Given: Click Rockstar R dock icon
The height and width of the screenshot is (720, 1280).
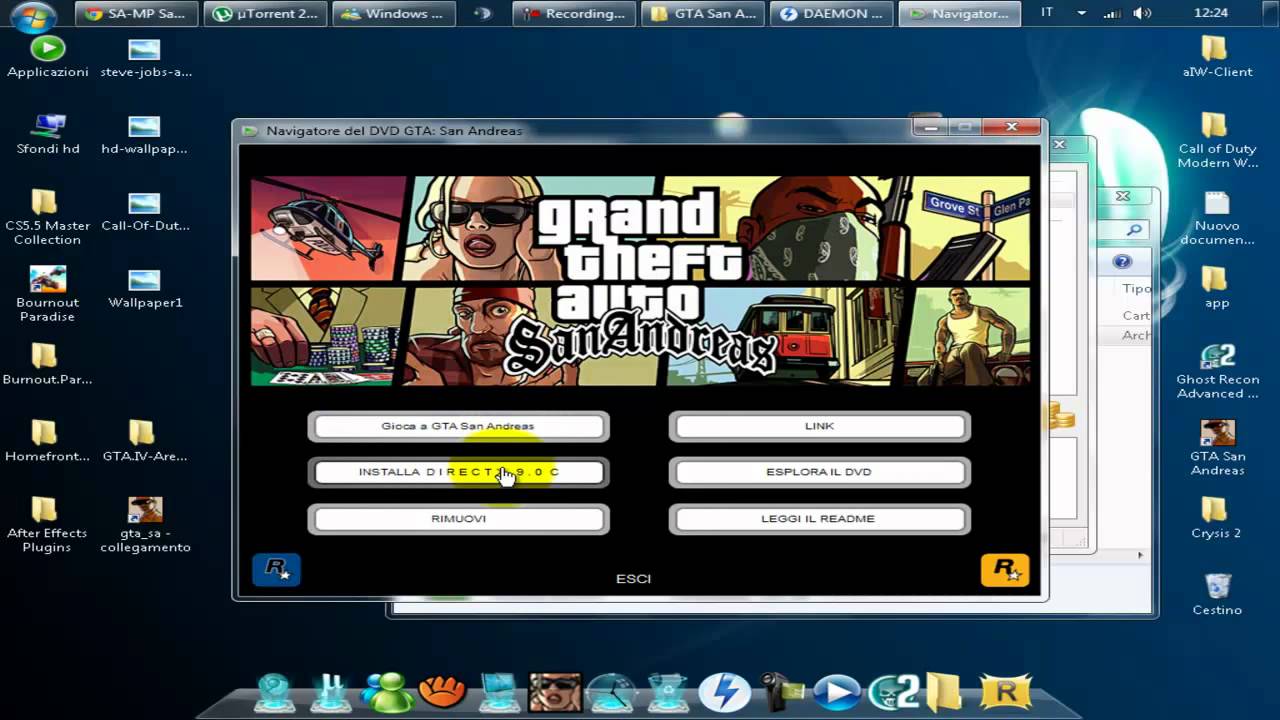Looking at the screenshot, I should (1005, 692).
